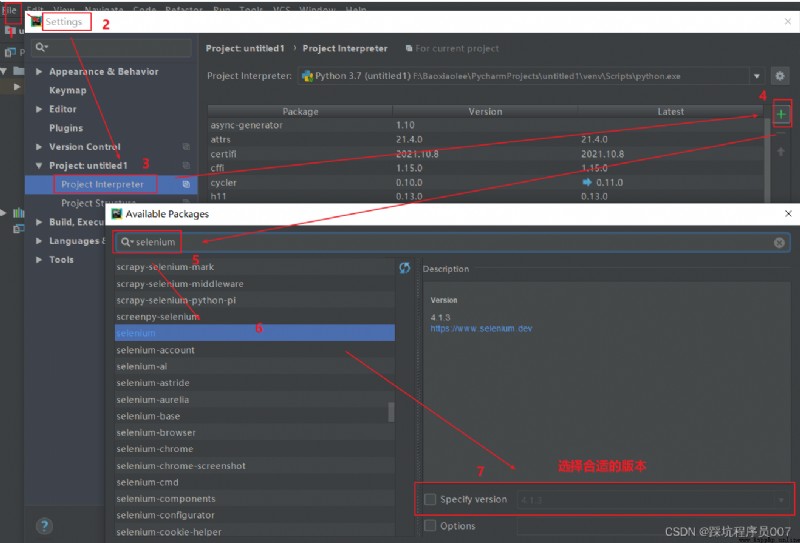Sort by the Package column header
This screenshot has width=800, height=543.
(300, 111)
